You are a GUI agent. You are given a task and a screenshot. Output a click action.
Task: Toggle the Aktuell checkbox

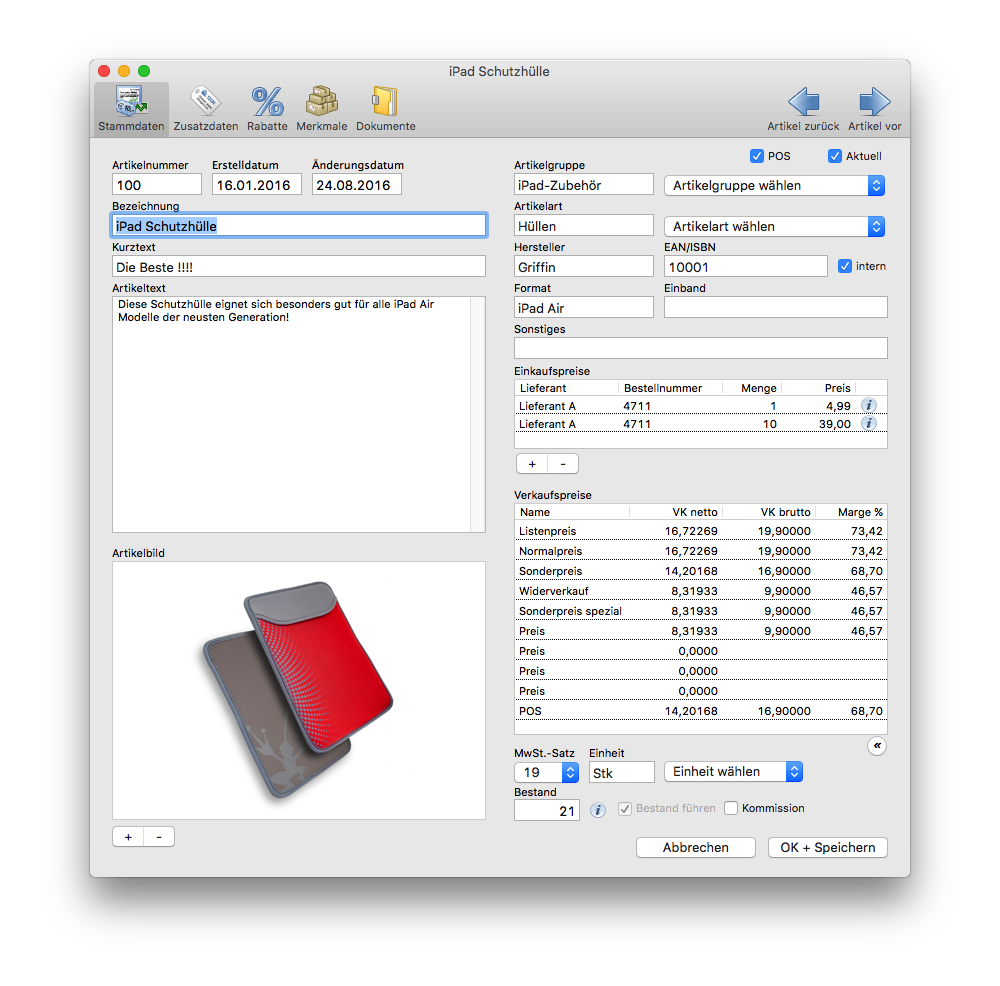[835, 156]
